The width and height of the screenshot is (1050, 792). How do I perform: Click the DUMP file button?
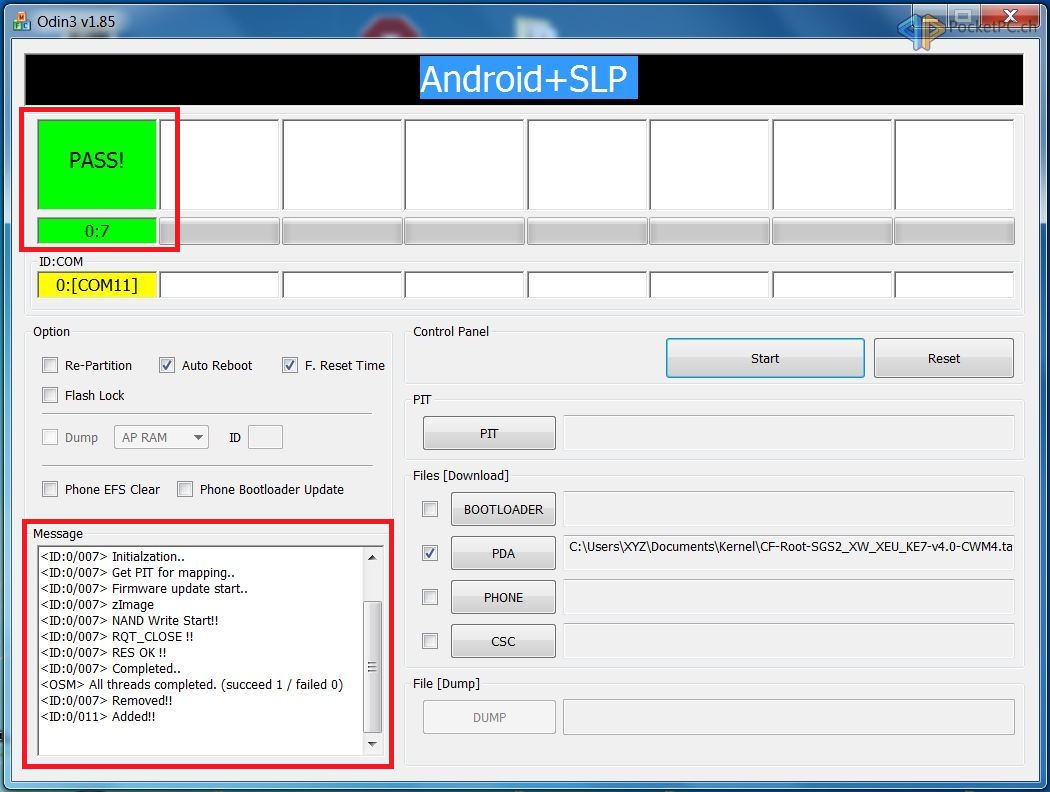pyautogui.click(x=489, y=717)
